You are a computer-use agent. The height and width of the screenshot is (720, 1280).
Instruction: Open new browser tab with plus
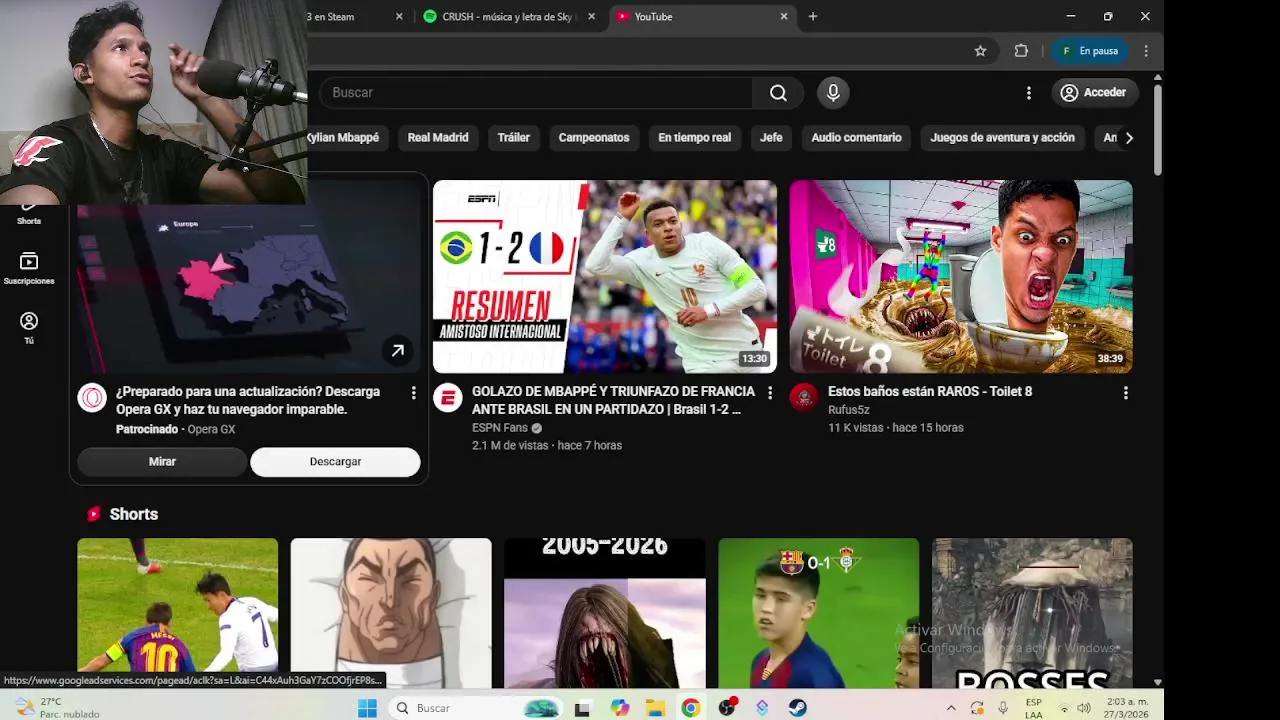812,17
